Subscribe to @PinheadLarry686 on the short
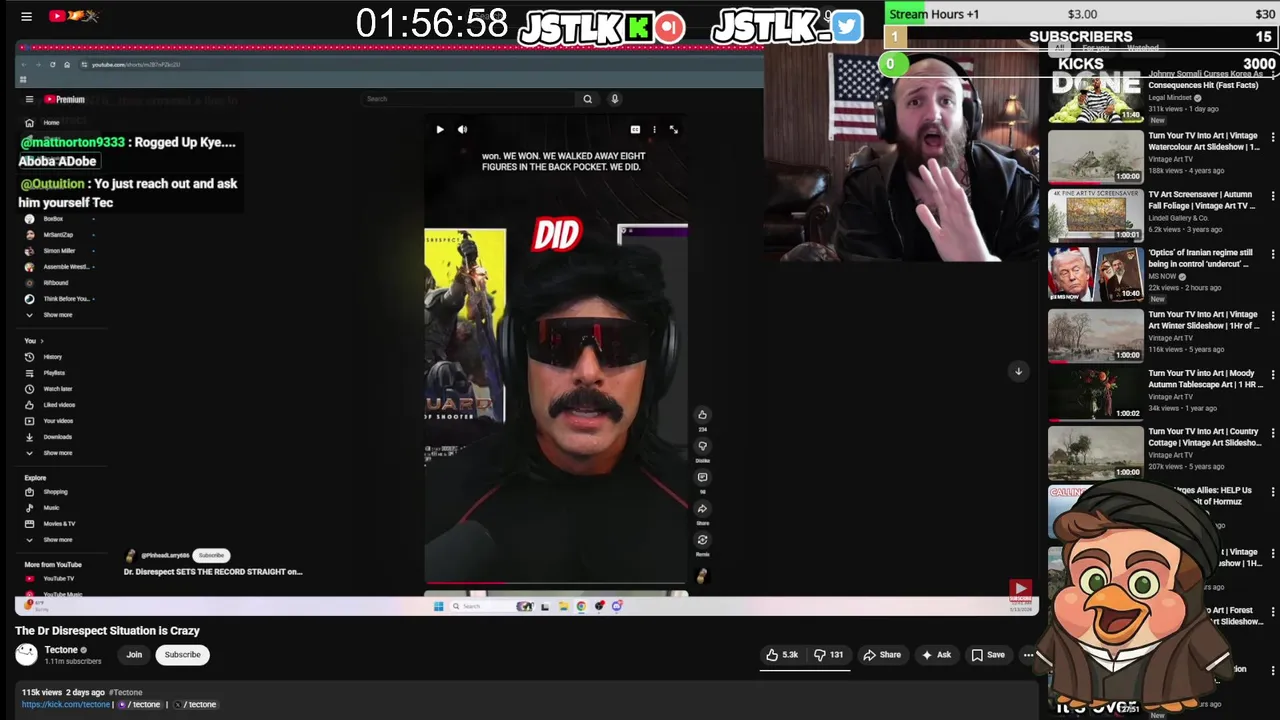The width and height of the screenshot is (1280, 720). click(211, 555)
